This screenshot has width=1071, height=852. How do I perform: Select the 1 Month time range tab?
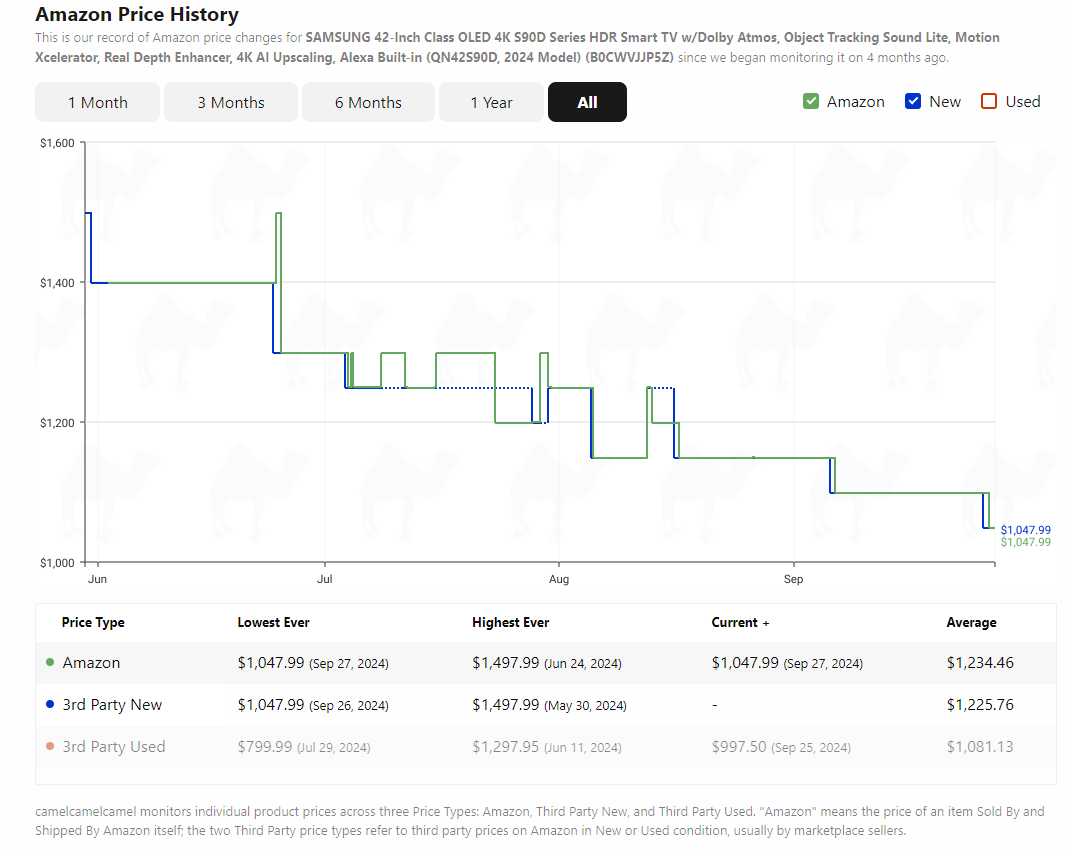(97, 102)
